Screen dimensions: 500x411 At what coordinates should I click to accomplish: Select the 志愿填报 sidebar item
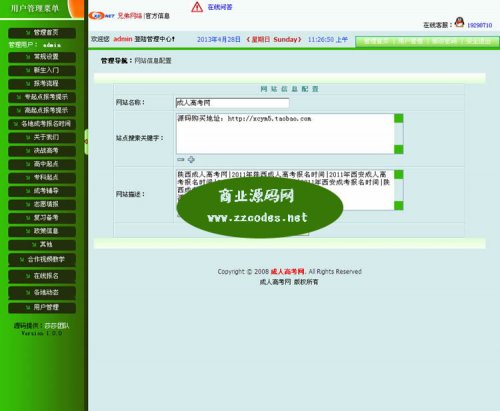pos(42,204)
